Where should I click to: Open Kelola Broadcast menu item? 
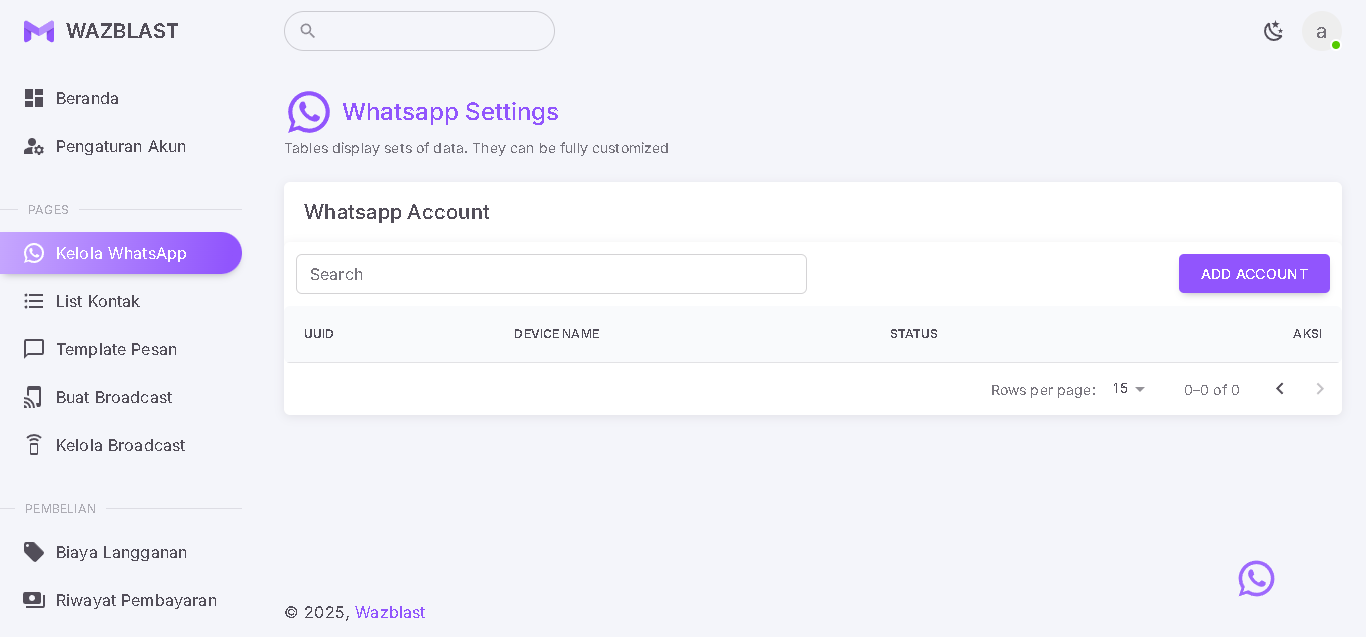point(121,445)
